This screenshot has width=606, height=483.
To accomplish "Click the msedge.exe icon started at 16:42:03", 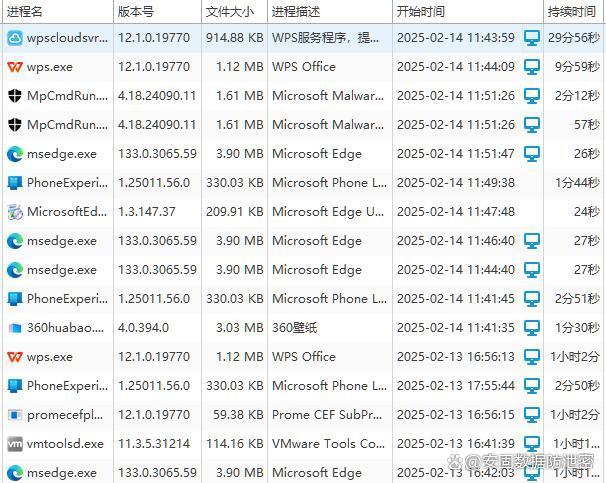I will pos(15,473).
